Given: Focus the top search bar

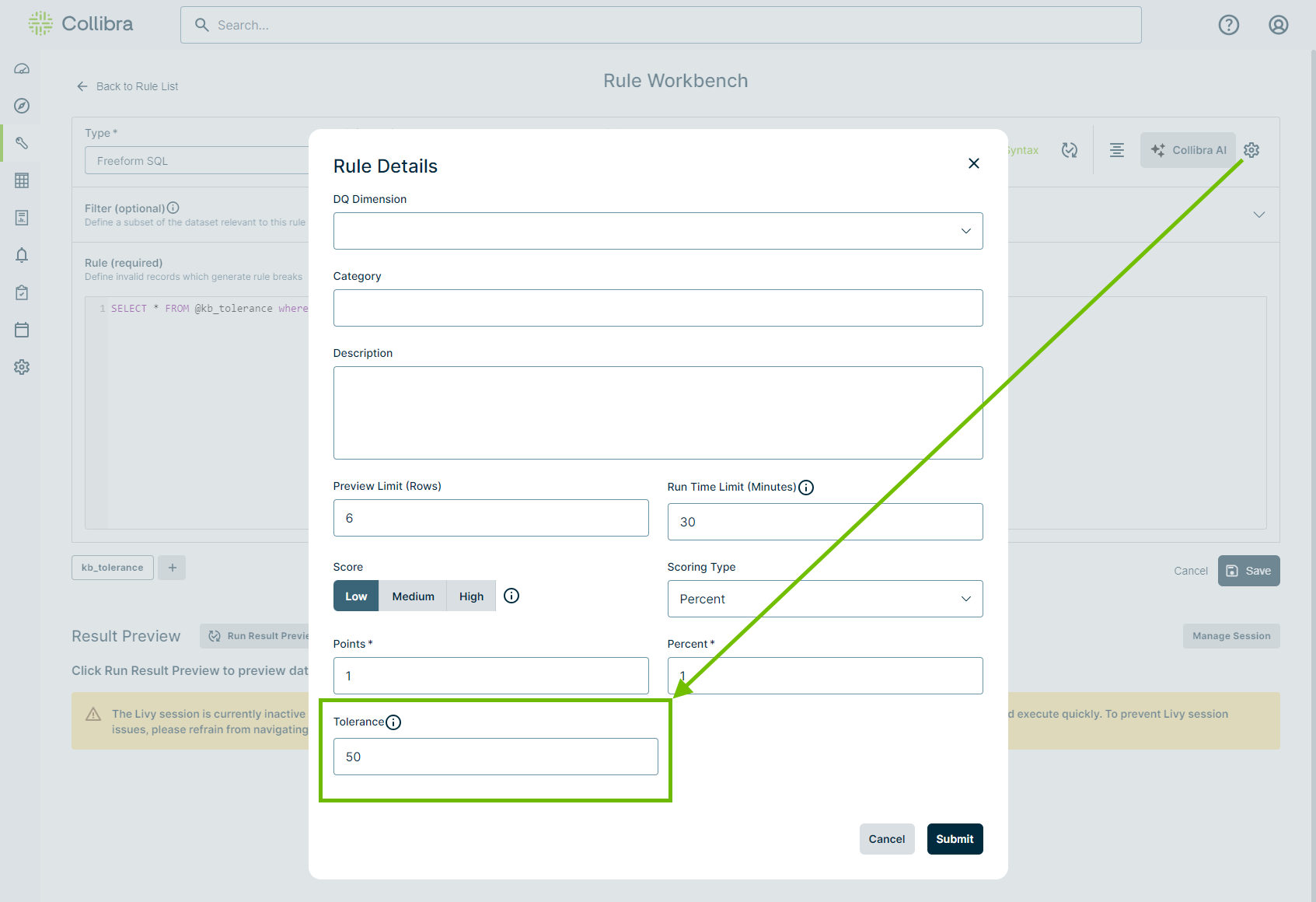Looking at the screenshot, I should pyautogui.click(x=661, y=25).
